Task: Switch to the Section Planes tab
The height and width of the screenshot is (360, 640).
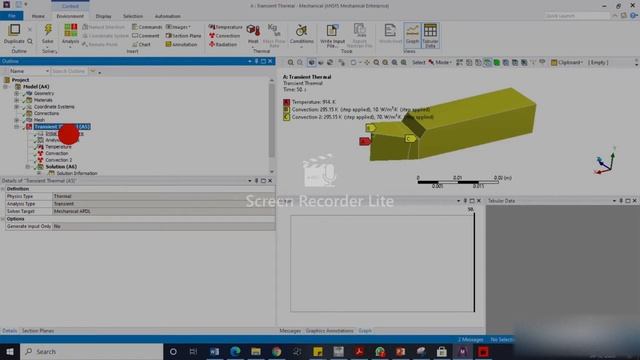Action: (x=38, y=331)
